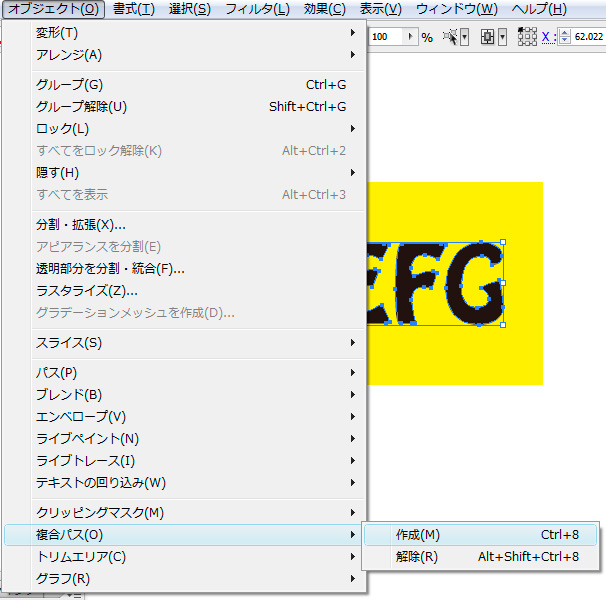
Task: Choose 解除(R) from the compound path submenu
Action: pos(416,557)
